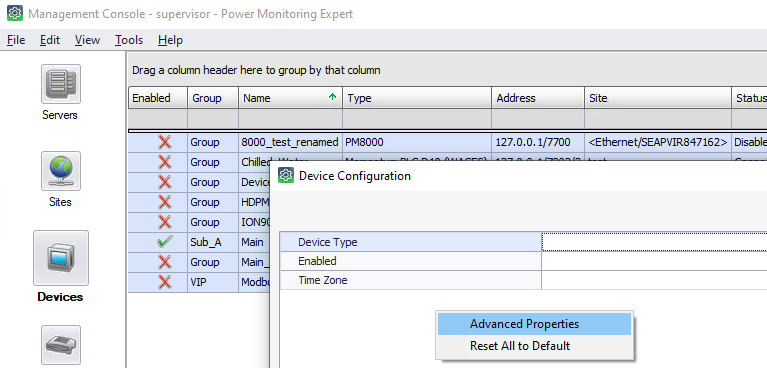Screen dimensions: 767x368
Task: Select the <Ethernet/SEAPVIR847162> site cell
Action: pos(658,142)
